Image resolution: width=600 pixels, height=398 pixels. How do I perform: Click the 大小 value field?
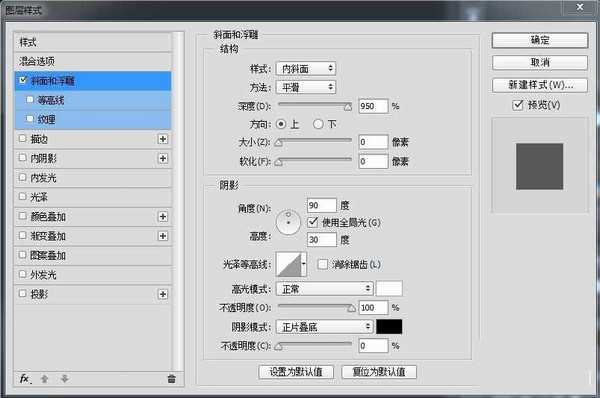point(373,142)
